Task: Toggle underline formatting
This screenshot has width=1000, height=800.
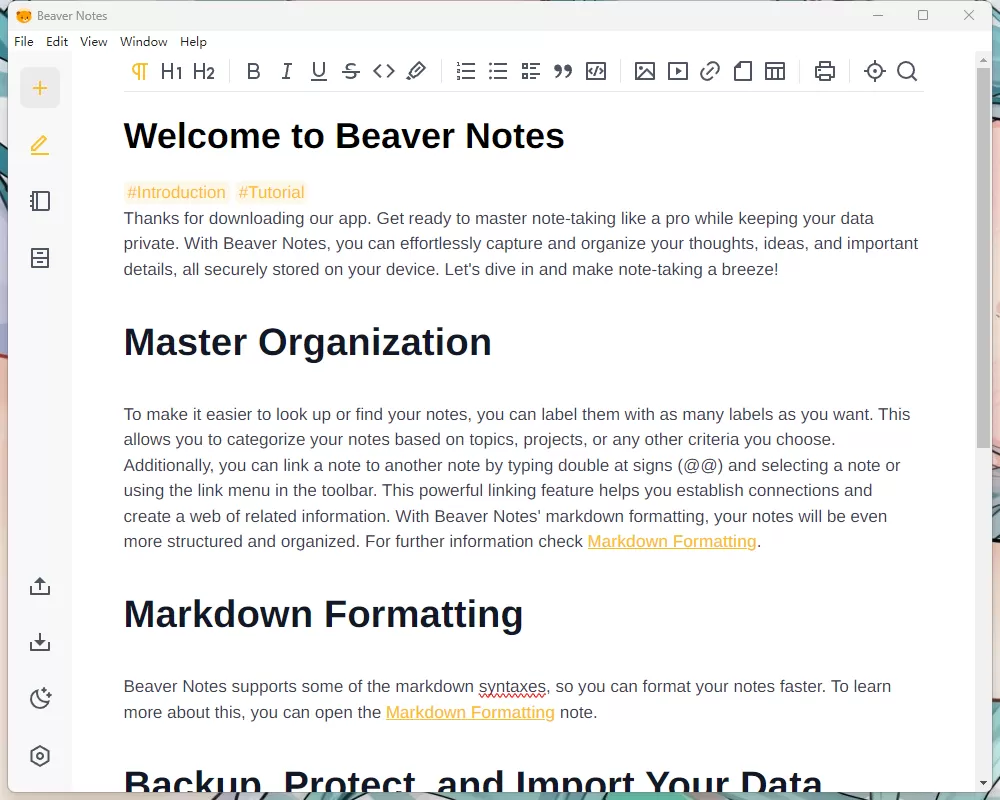Action: pyautogui.click(x=318, y=71)
